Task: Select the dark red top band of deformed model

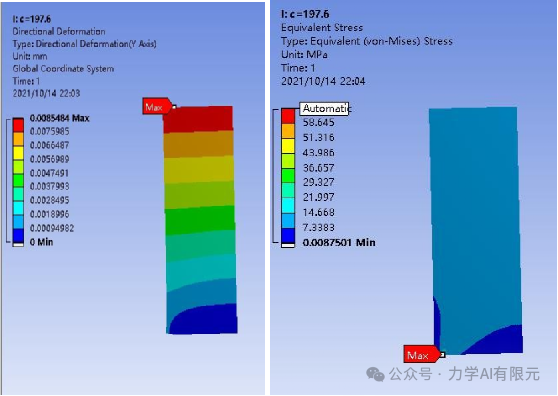Action: coord(198,119)
